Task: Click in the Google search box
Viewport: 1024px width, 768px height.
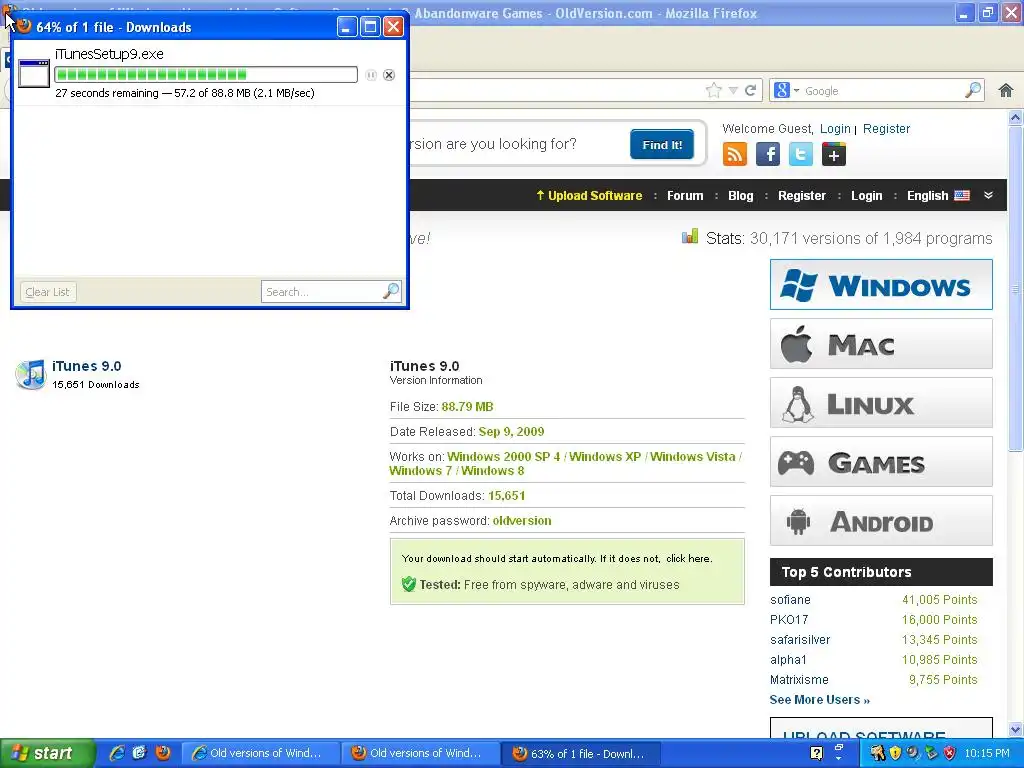Action: click(x=884, y=91)
